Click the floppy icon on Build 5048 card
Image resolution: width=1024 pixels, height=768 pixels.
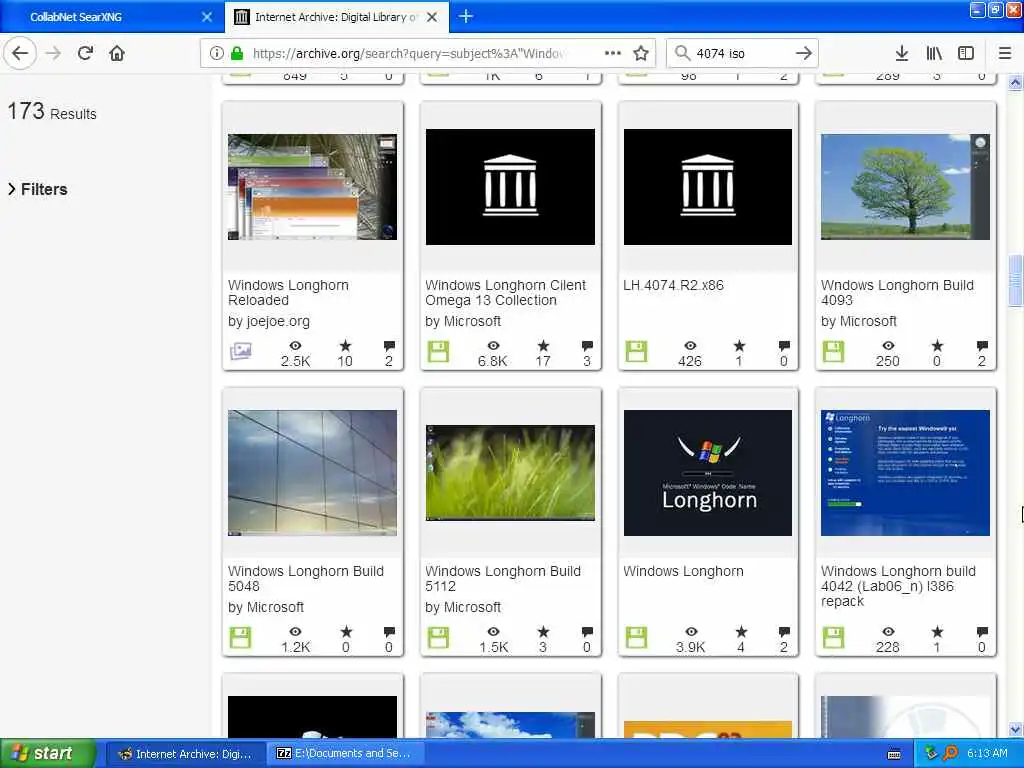coord(240,637)
